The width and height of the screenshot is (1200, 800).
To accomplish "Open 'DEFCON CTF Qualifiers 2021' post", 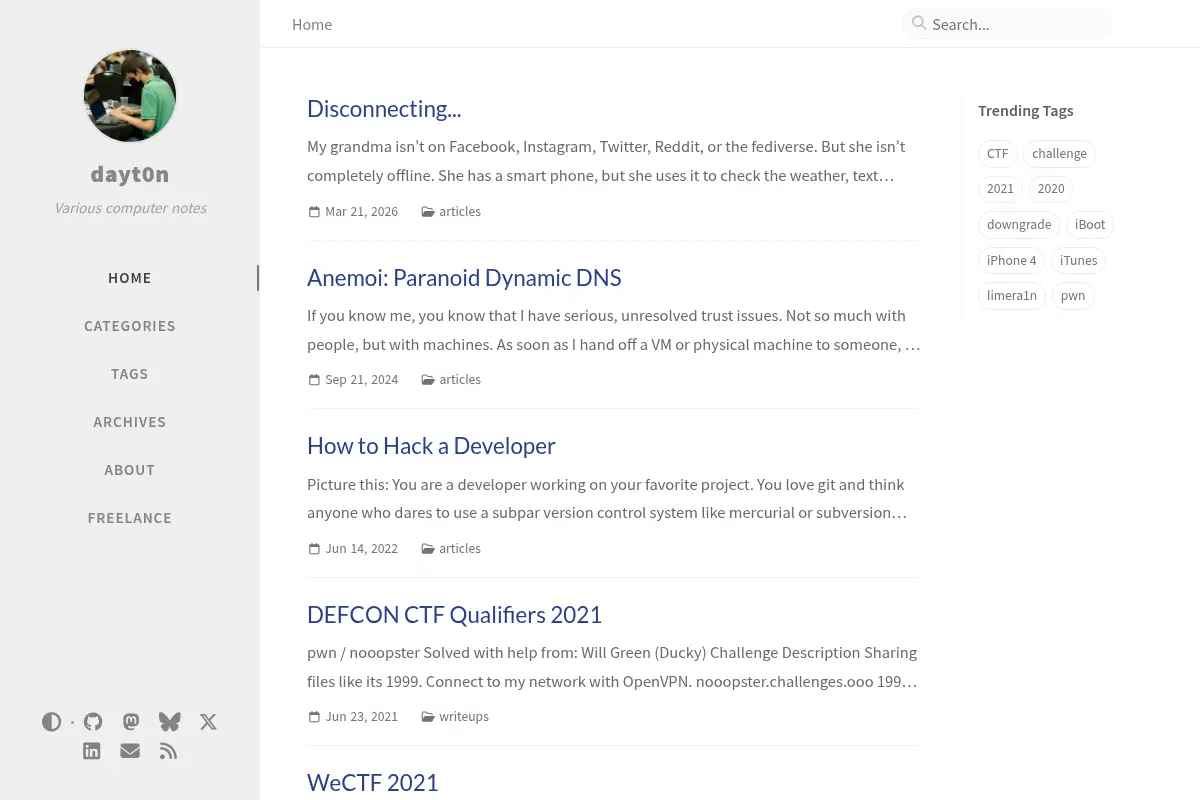I will (454, 615).
